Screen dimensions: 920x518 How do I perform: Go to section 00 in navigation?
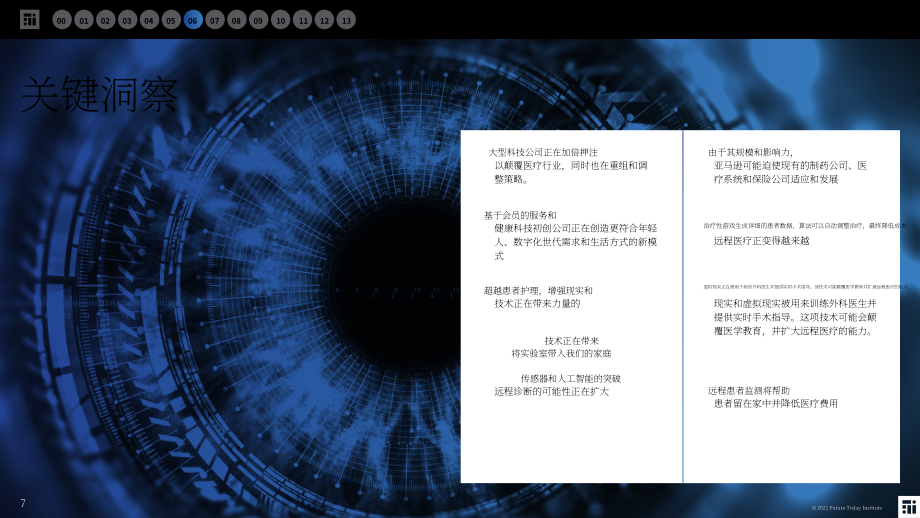[62, 20]
